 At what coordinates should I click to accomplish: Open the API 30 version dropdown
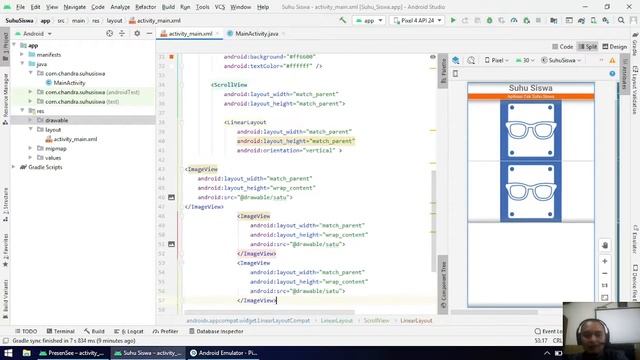525,60
